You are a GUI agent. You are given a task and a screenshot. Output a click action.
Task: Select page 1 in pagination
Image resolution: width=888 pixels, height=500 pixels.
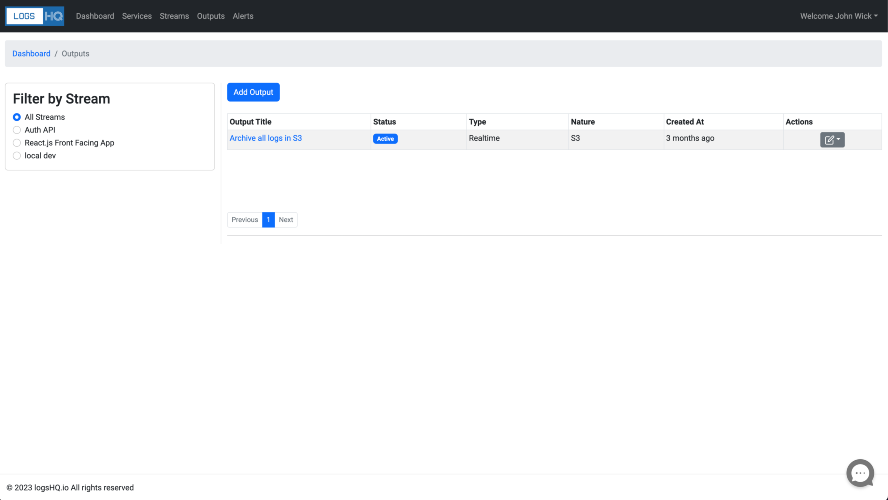coord(268,220)
